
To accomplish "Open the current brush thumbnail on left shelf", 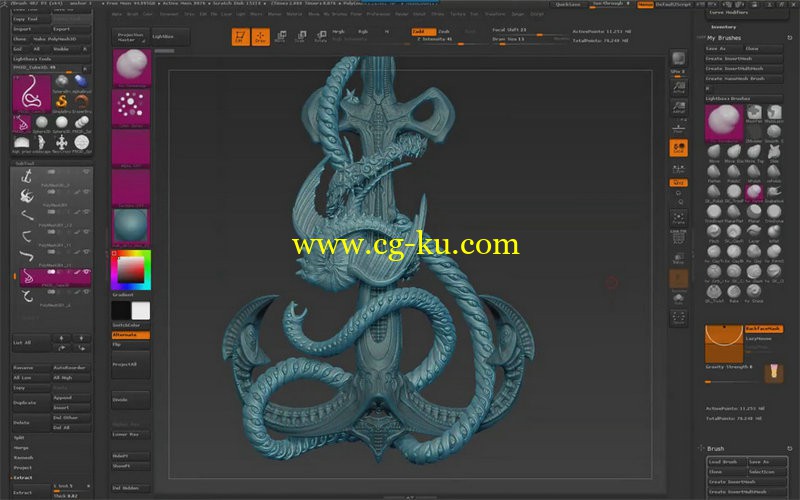I will point(132,67).
